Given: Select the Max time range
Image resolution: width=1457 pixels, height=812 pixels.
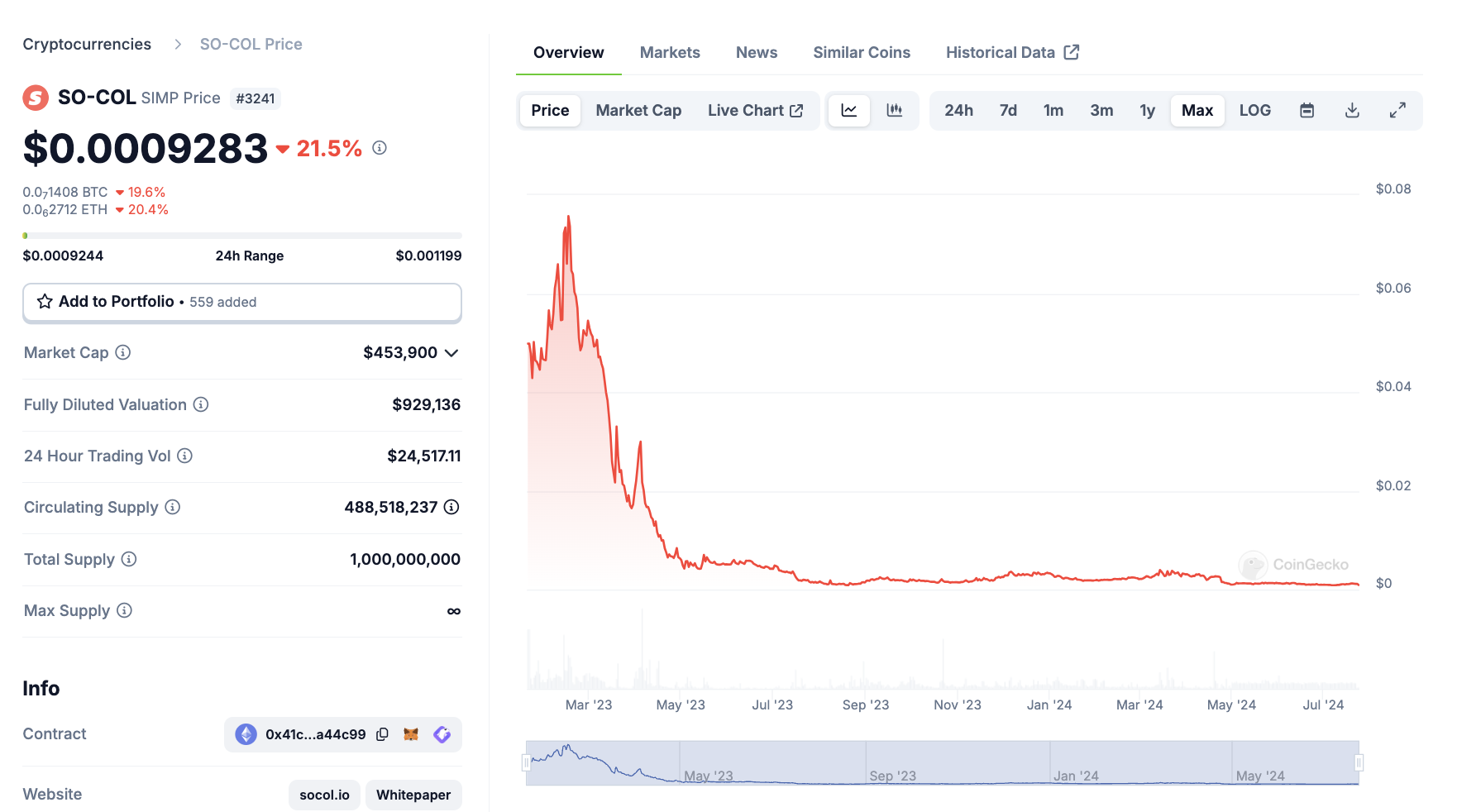Looking at the screenshot, I should (1197, 110).
